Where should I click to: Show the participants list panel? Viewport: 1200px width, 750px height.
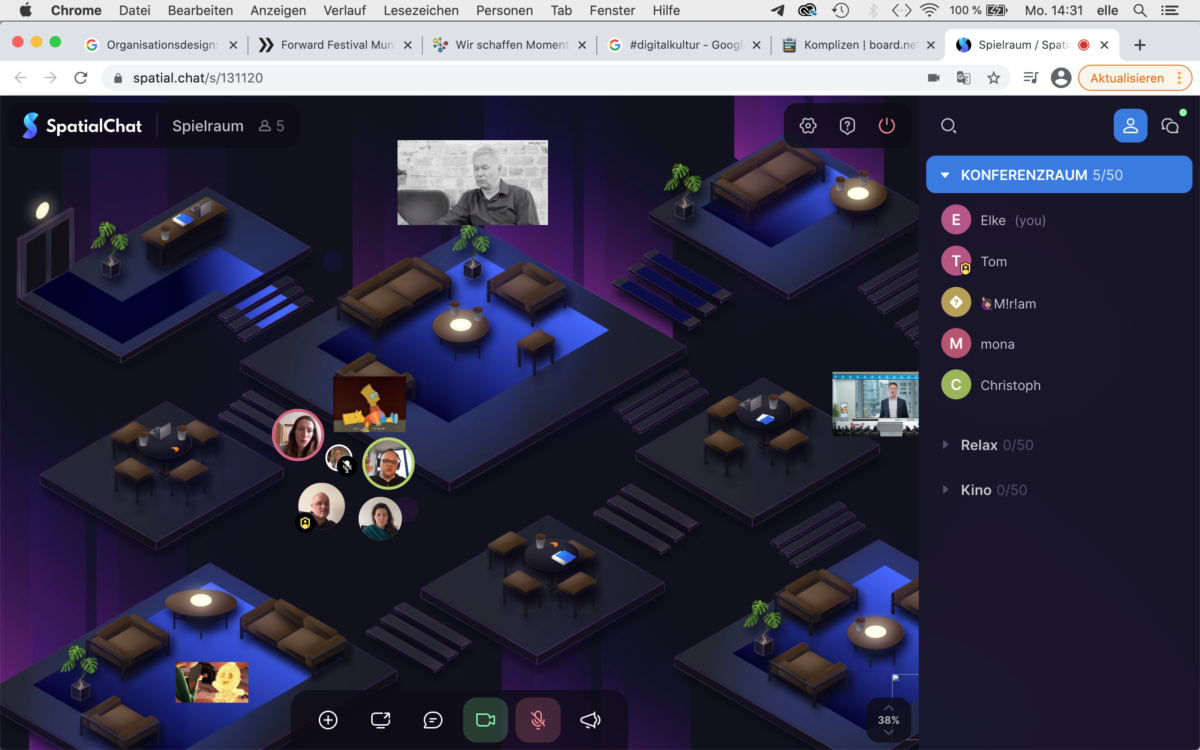[1130, 126]
